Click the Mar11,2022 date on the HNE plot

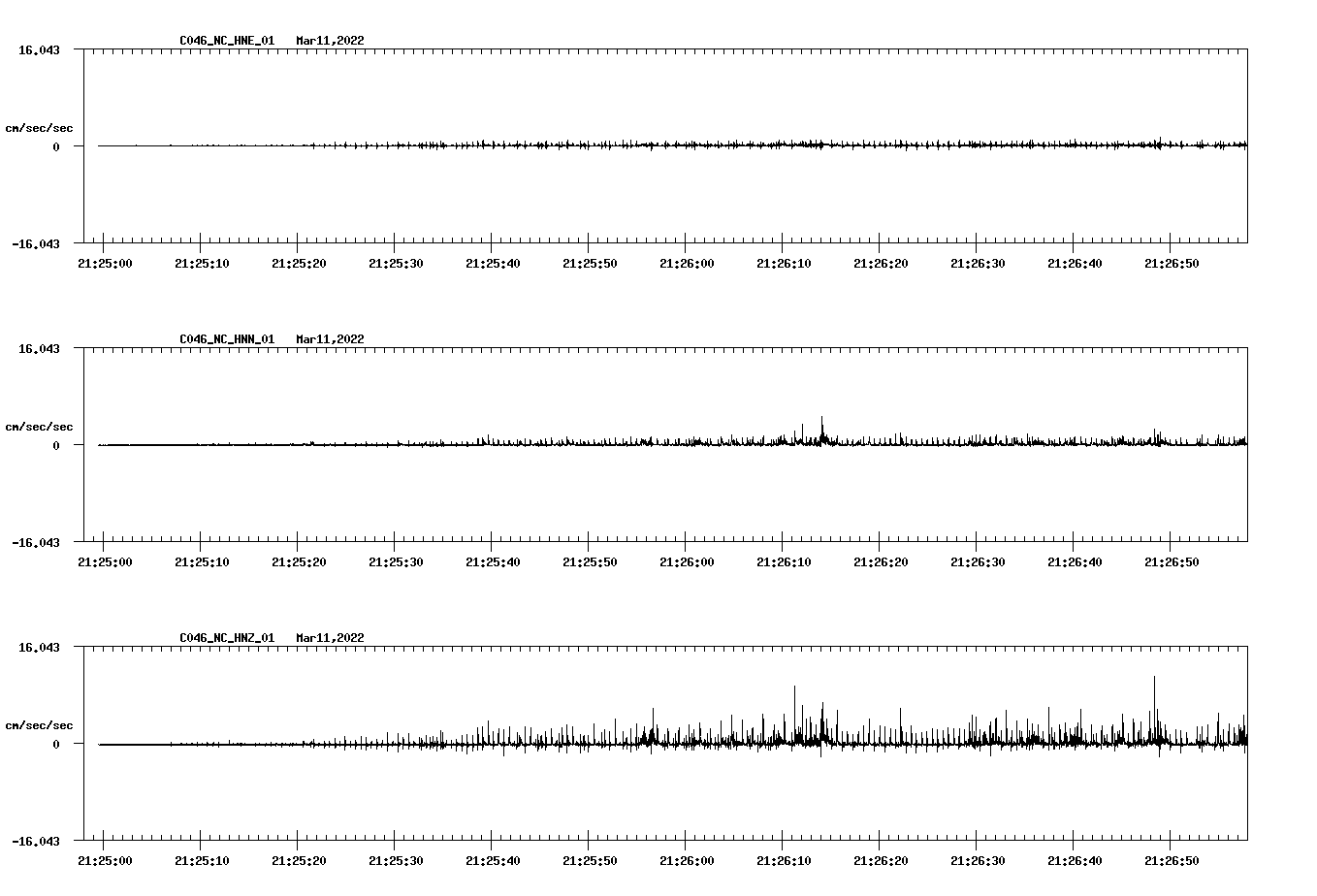331,41
